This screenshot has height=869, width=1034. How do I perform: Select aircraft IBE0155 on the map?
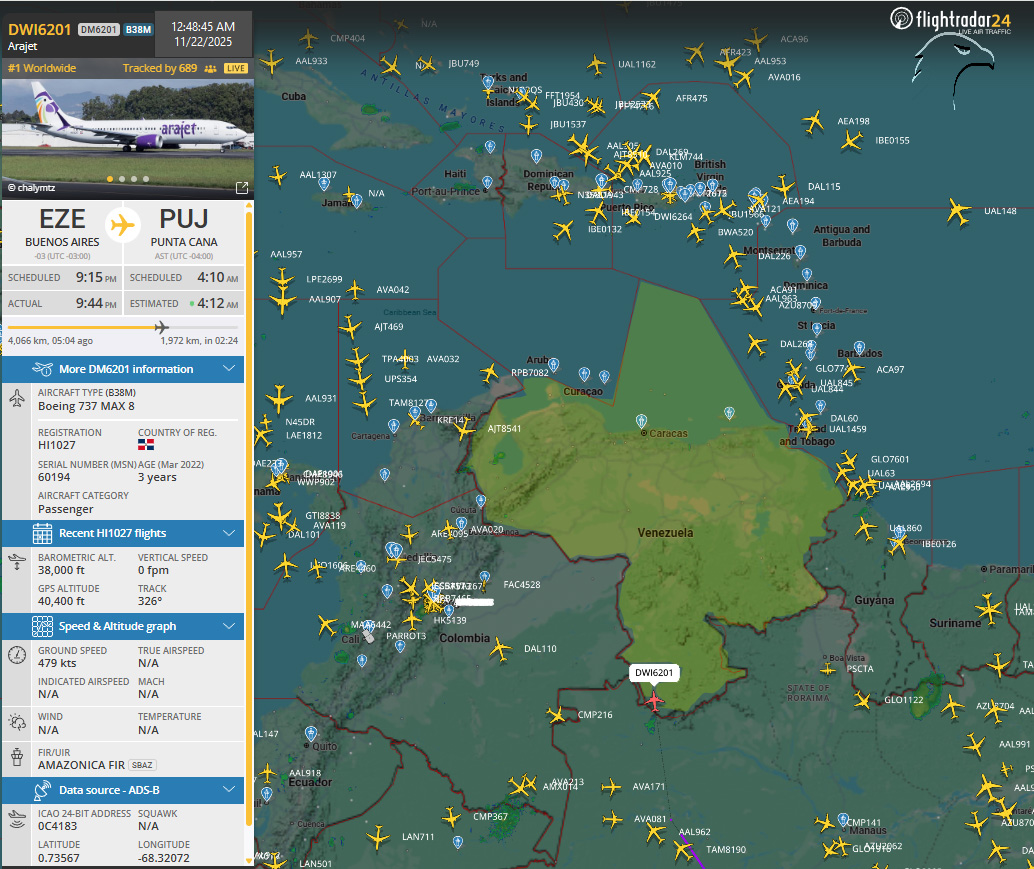click(851, 140)
